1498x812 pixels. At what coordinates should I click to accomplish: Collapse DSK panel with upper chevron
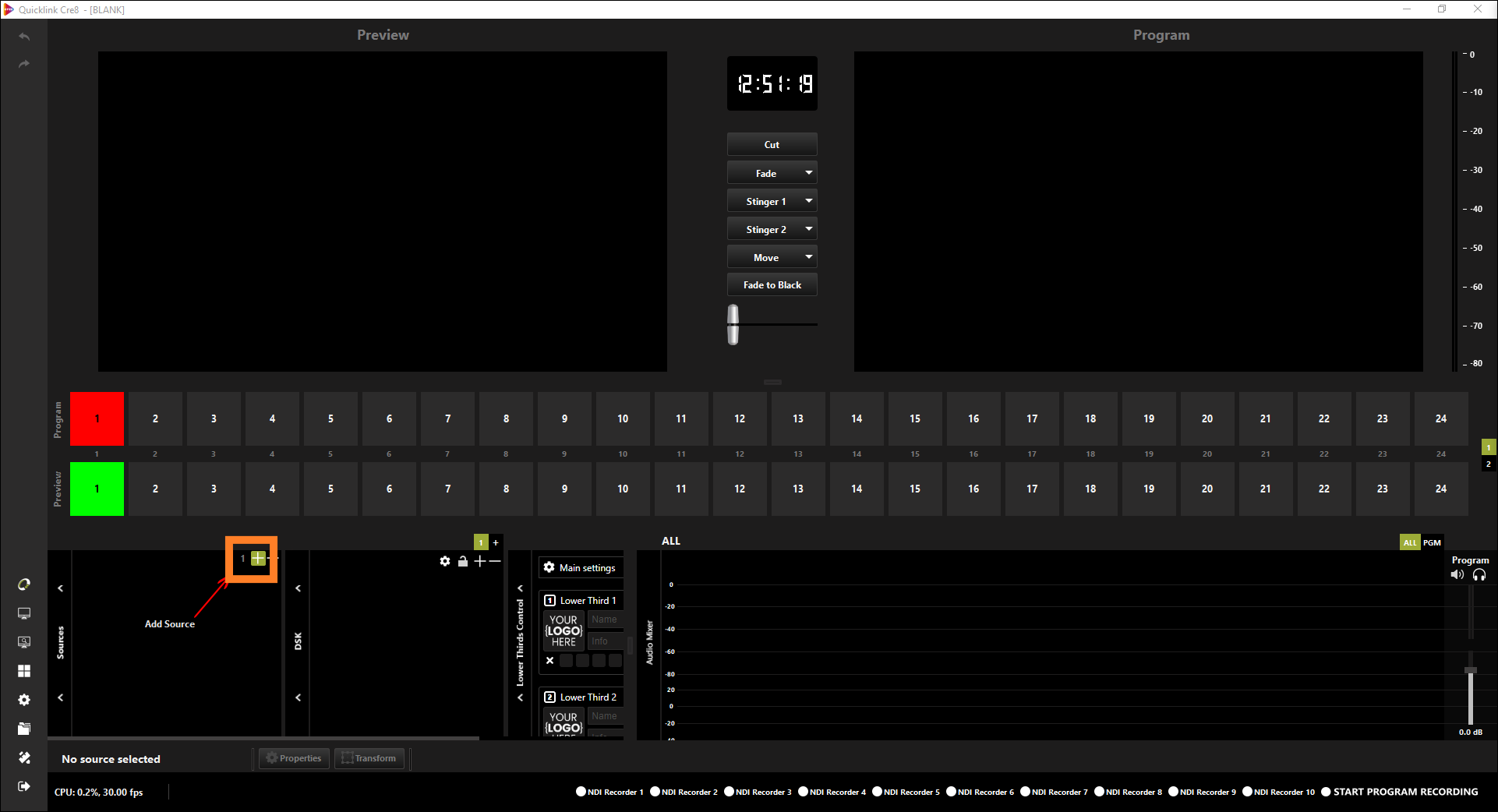point(298,588)
